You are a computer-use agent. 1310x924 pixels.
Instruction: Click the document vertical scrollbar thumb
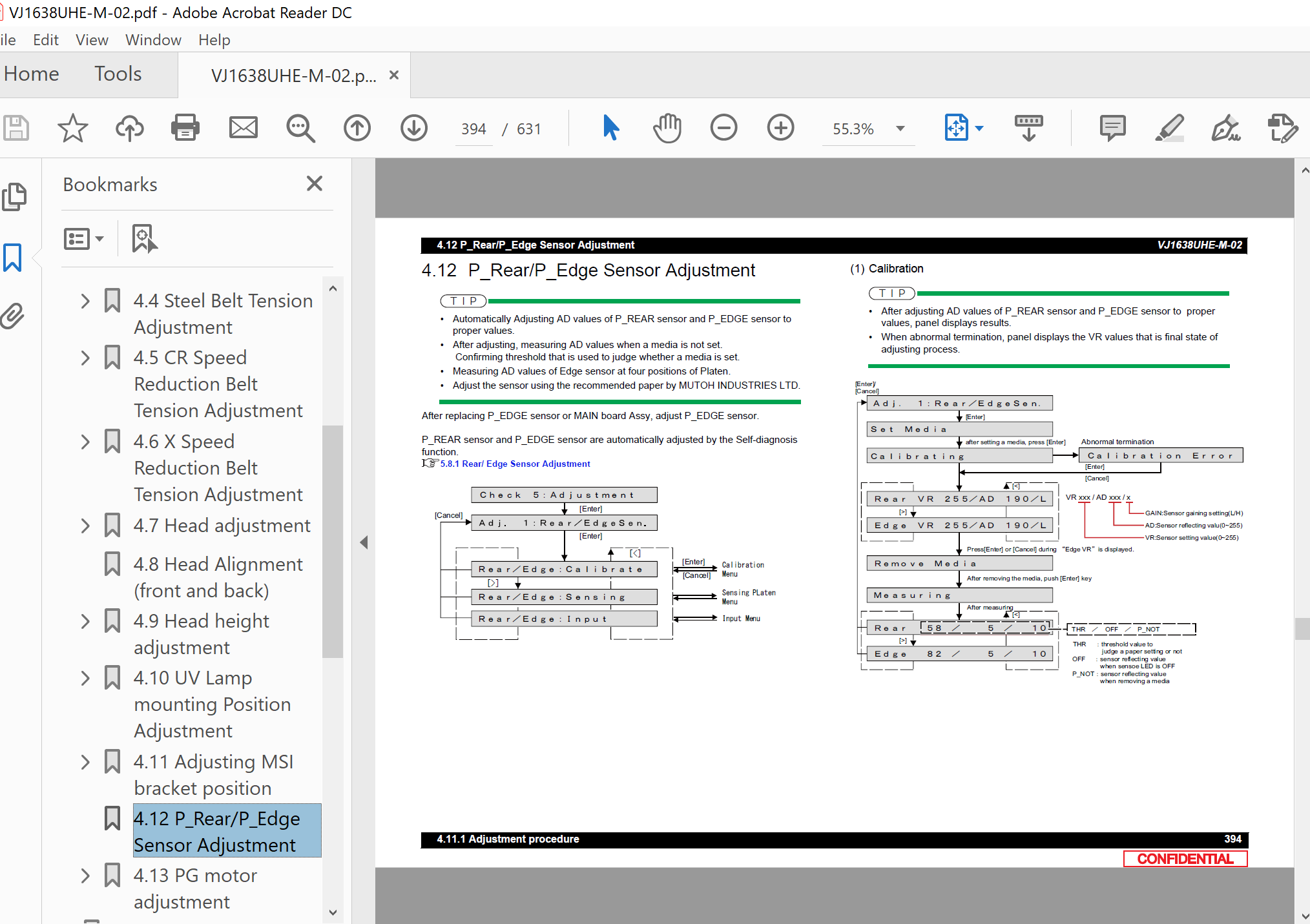[x=1302, y=628]
